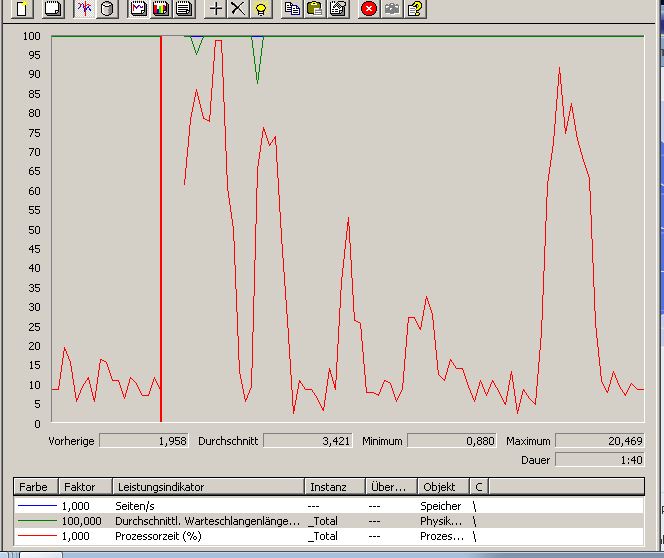Delete selected counter with X icon
This screenshot has height=558, width=664.
pyautogui.click(x=238, y=8)
